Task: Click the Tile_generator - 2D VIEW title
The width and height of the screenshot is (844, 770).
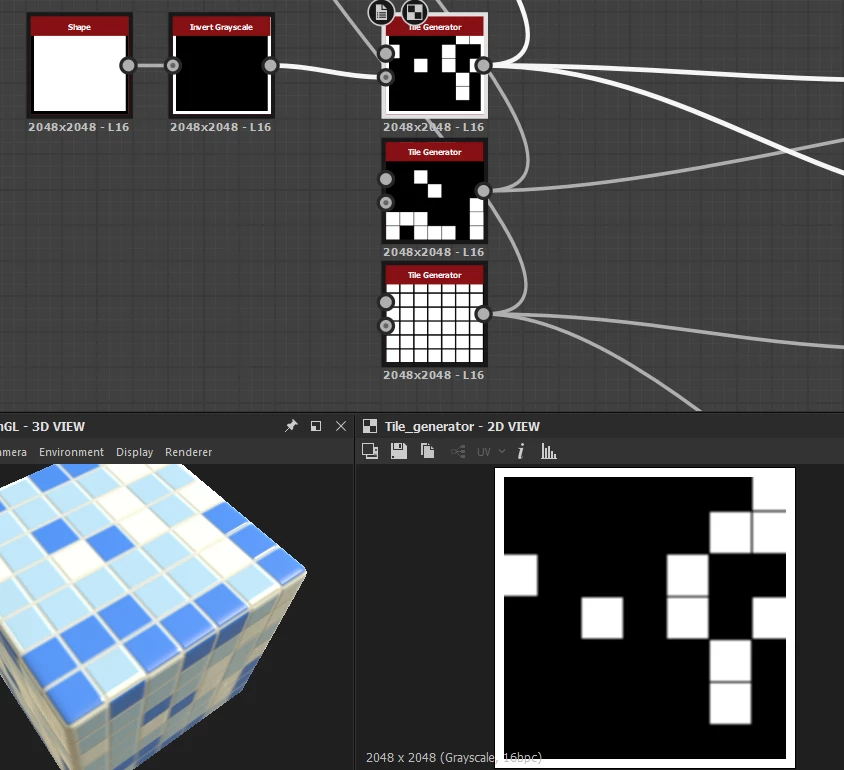Action: tap(462, 427)
